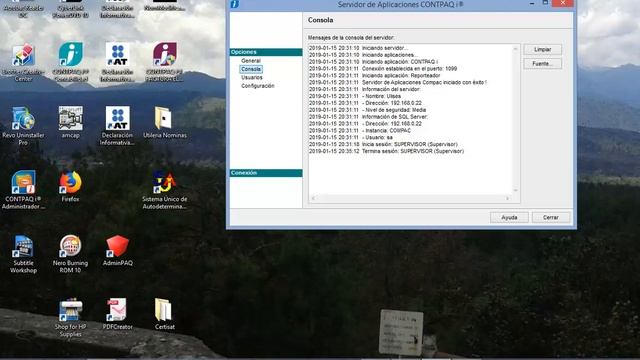
Task: Select Consola in the Opciones list
Action: (x=251, y=69)
